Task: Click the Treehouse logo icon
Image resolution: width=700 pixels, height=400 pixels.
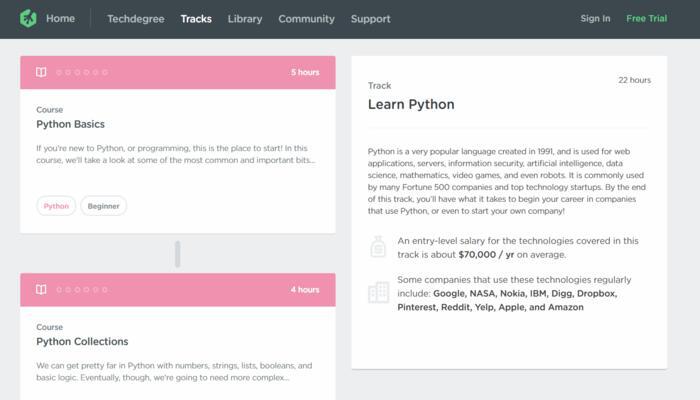Action: coord(28,19)
